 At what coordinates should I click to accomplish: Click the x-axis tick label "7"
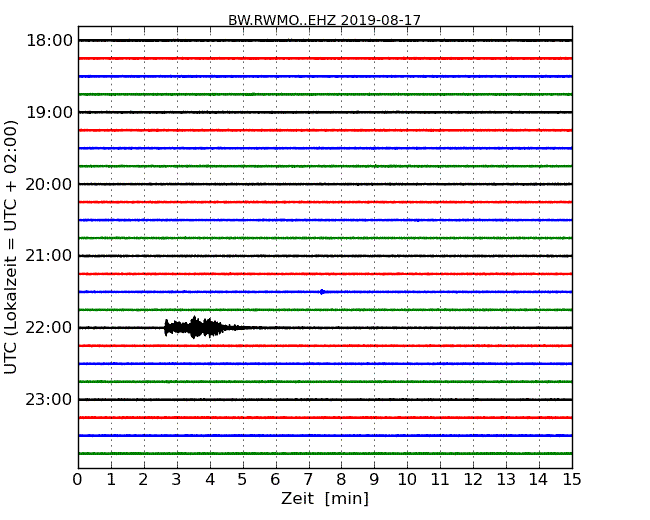[308, 479]
